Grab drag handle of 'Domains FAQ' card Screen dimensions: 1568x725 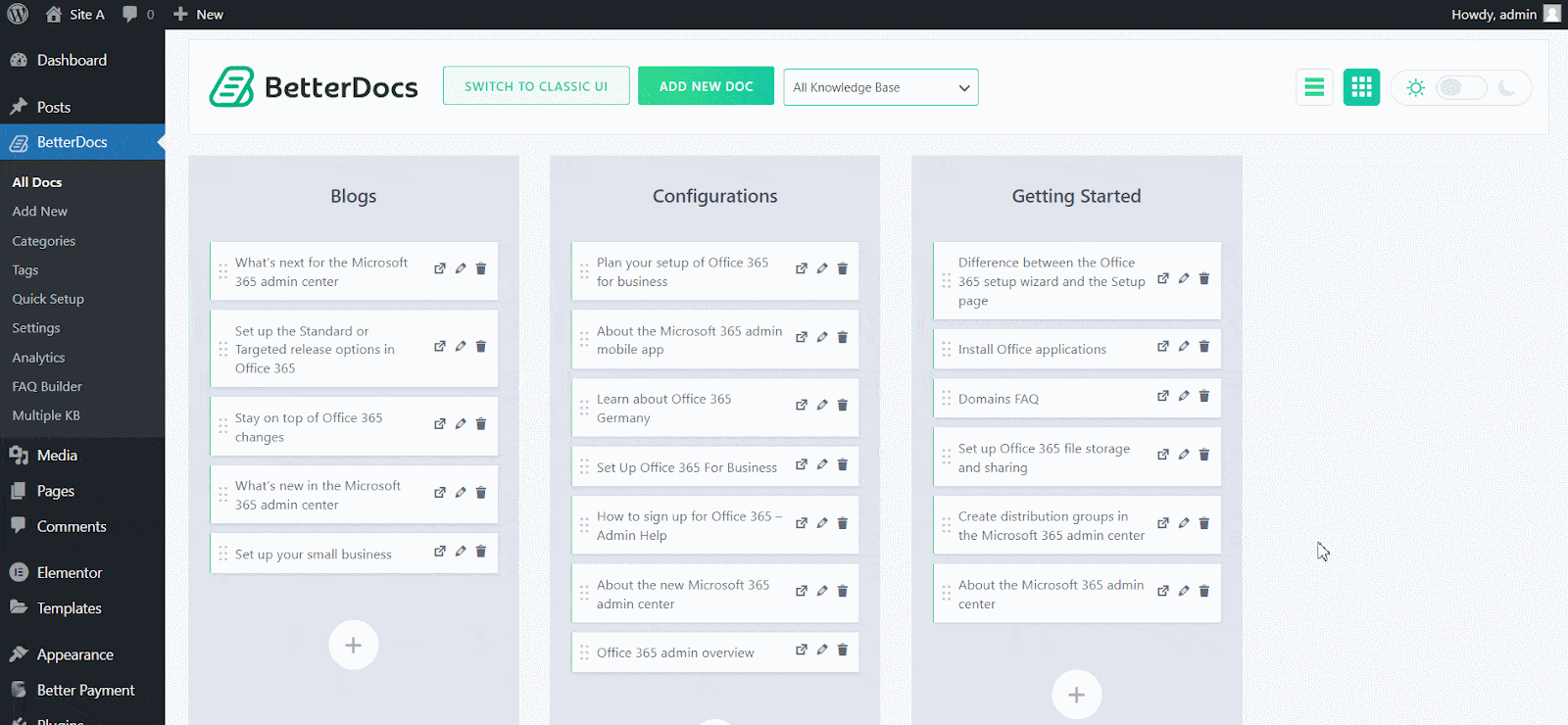946,398
